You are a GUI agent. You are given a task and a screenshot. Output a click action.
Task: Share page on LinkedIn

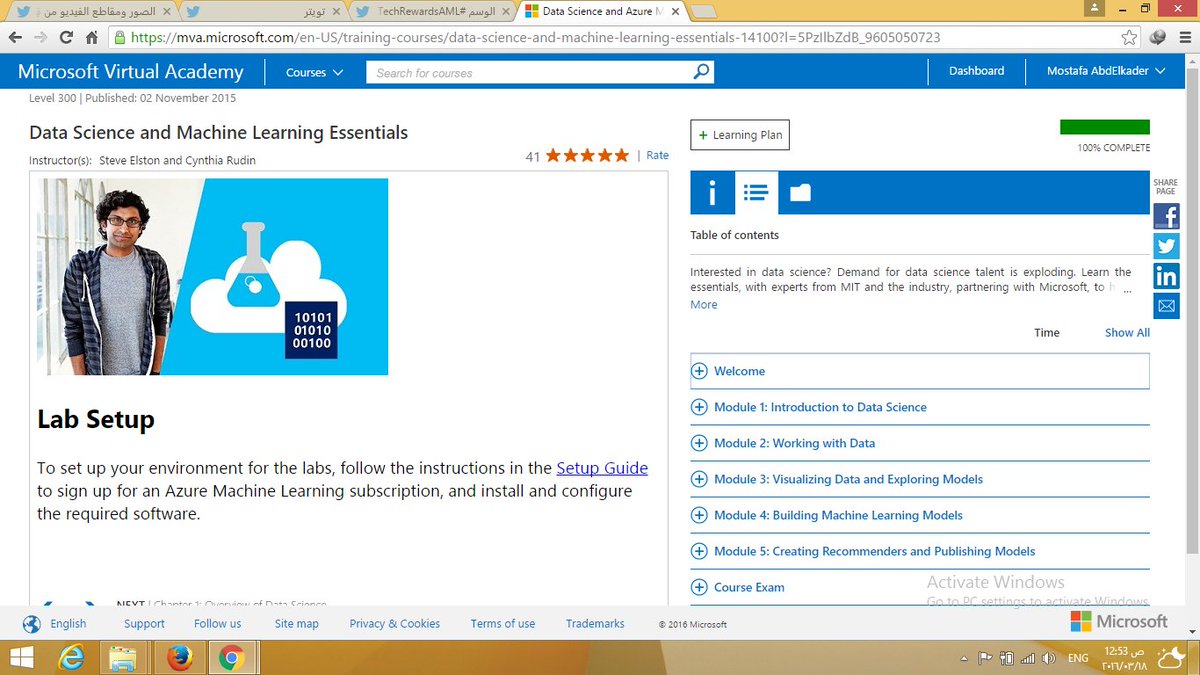tap(1166, 276)
